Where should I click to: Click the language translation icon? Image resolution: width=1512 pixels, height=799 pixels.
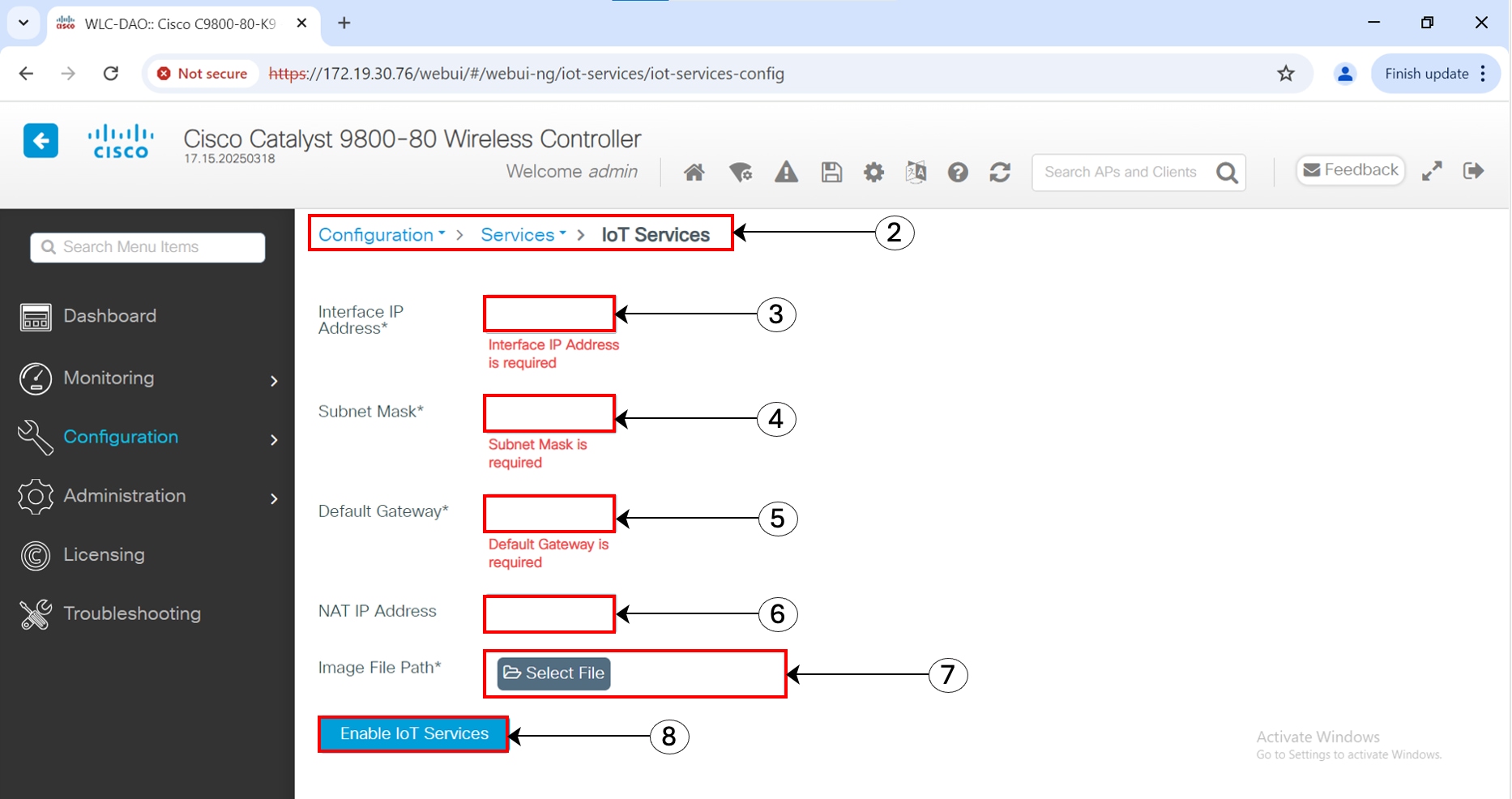(x=916, y=172)
